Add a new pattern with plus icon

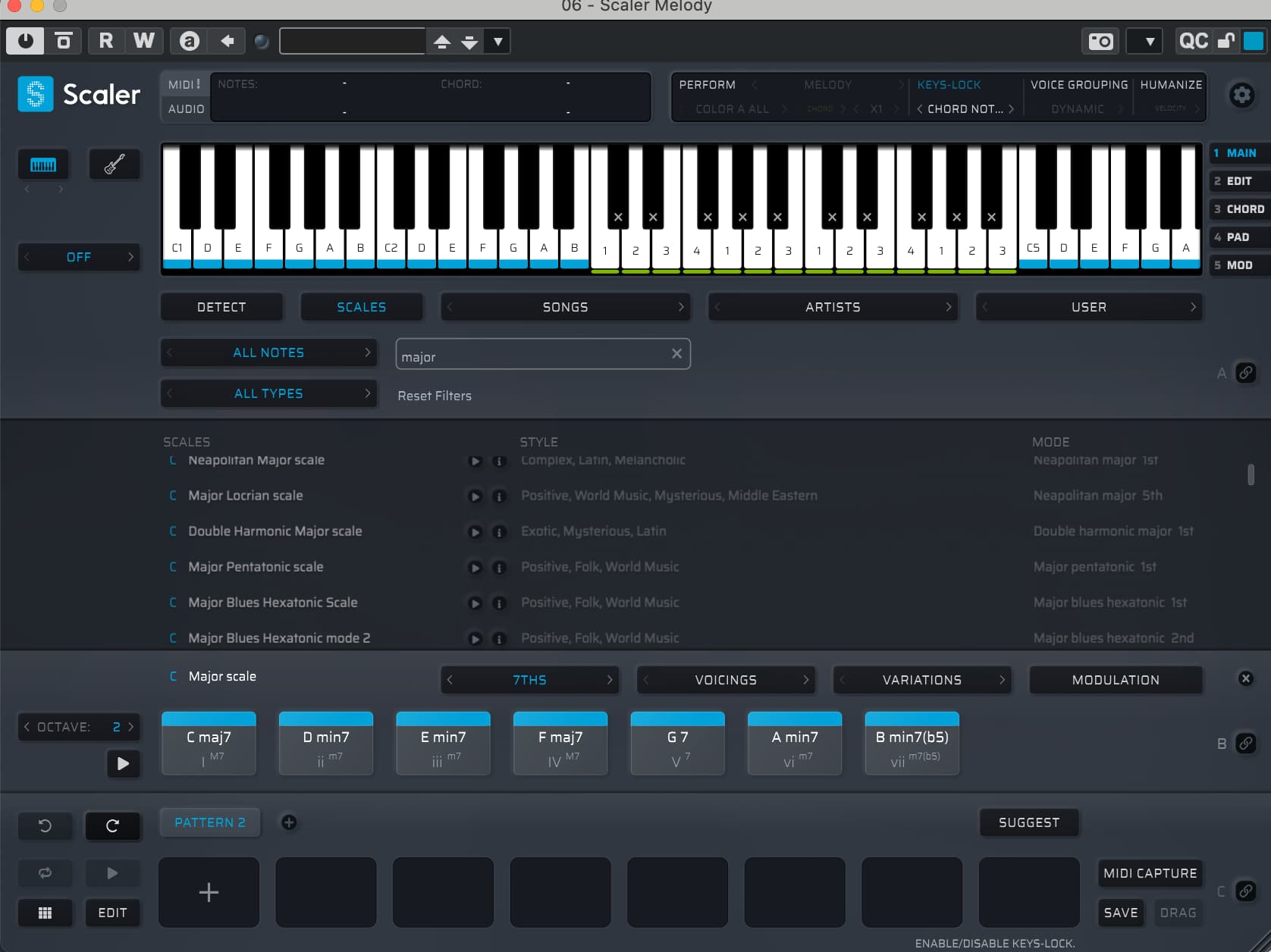(289, 822)
